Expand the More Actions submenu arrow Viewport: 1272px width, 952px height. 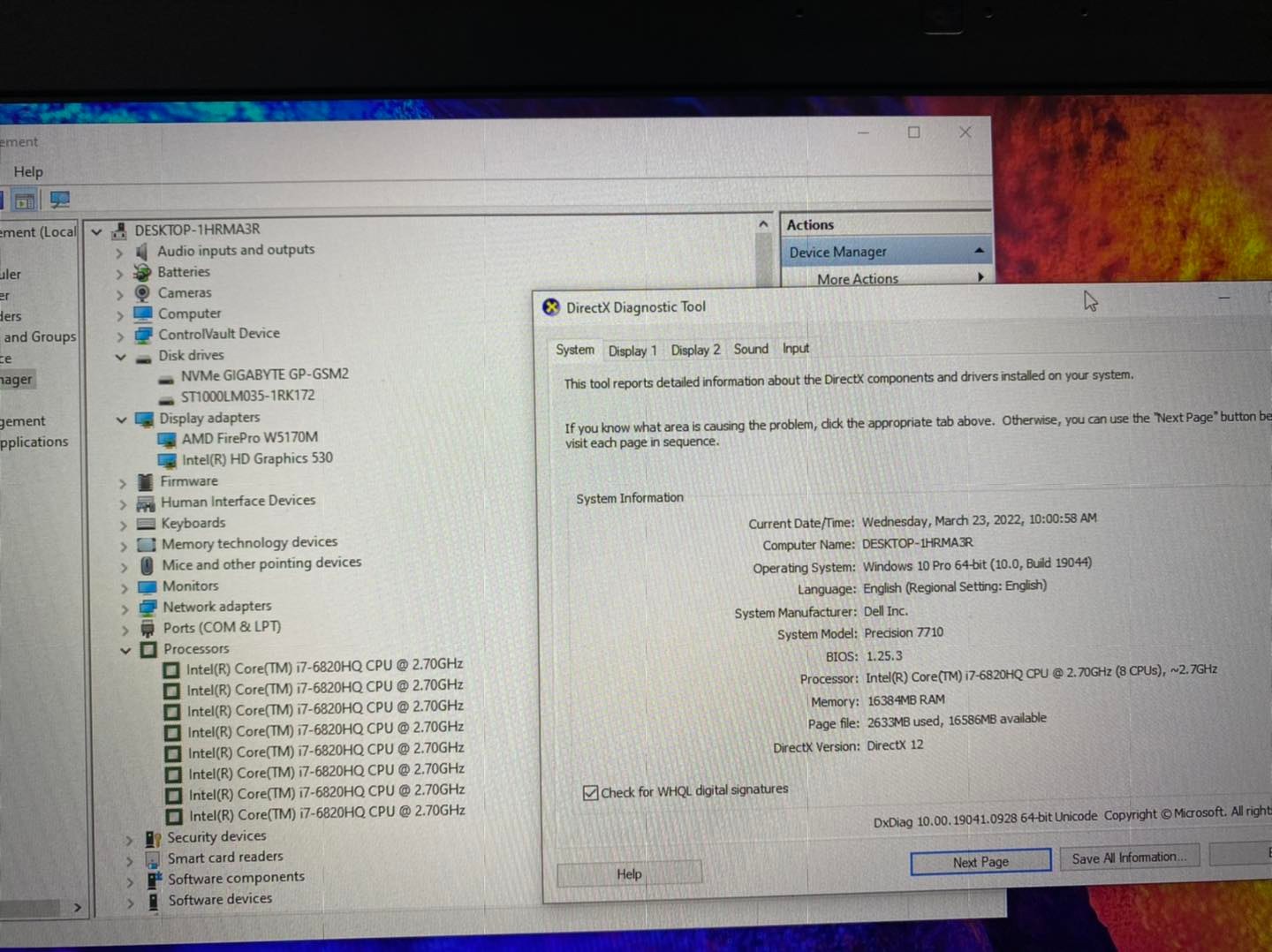coord(980,277)
